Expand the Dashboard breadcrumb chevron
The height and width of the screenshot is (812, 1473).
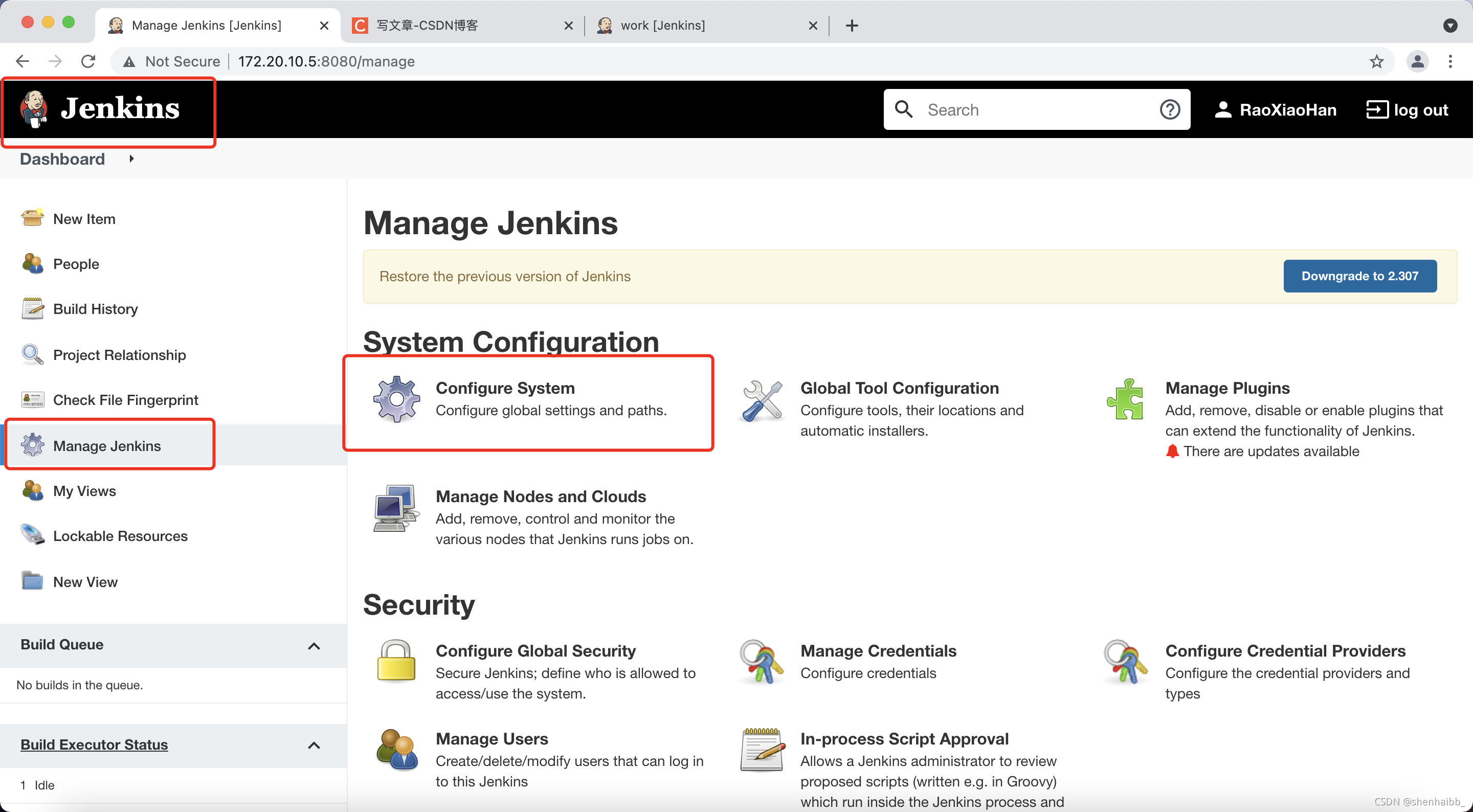coord(130,159)
